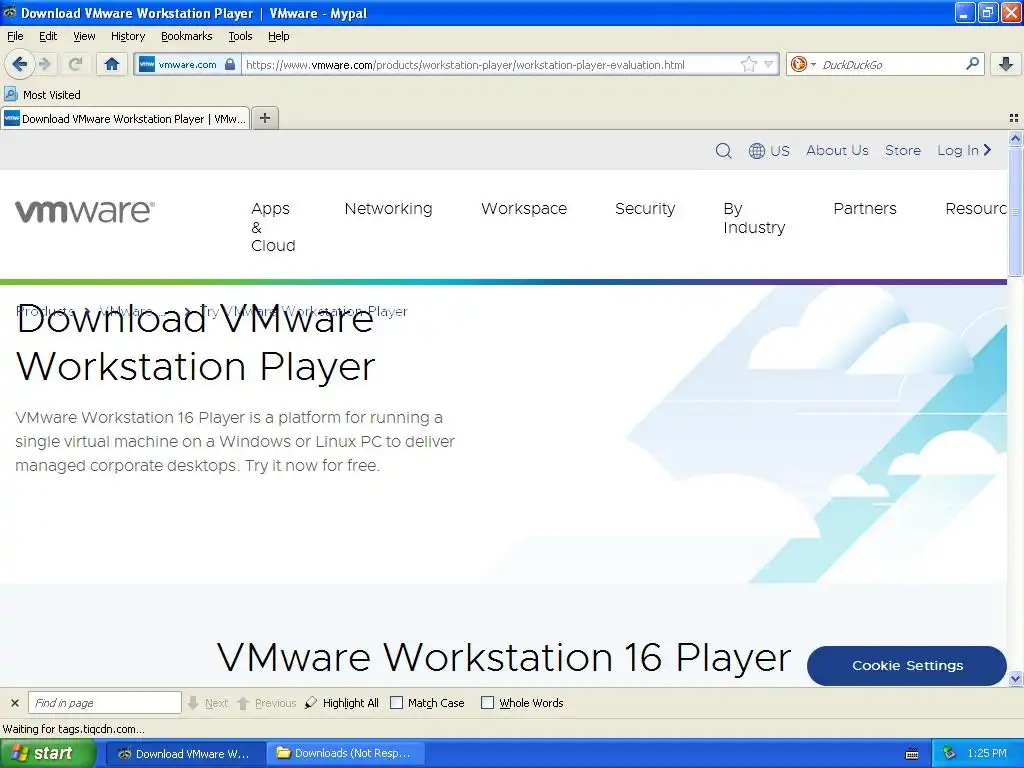
Task: Open the View menu
Action: (x=84, y=36)
